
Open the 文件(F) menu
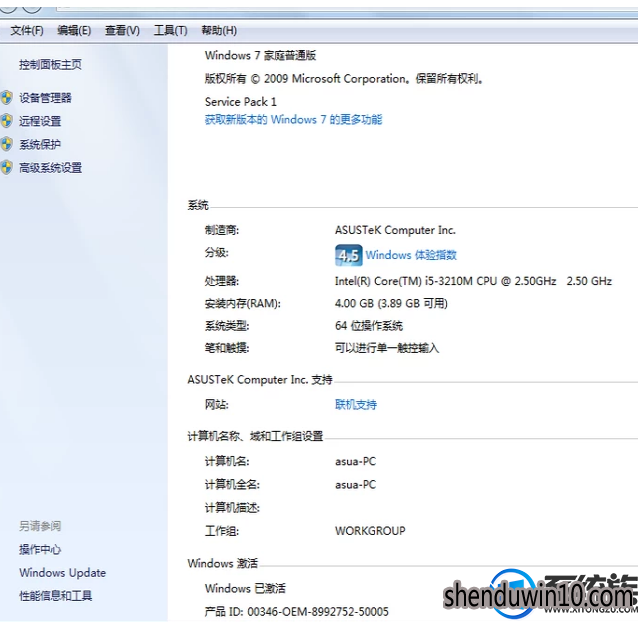[27, 31]
